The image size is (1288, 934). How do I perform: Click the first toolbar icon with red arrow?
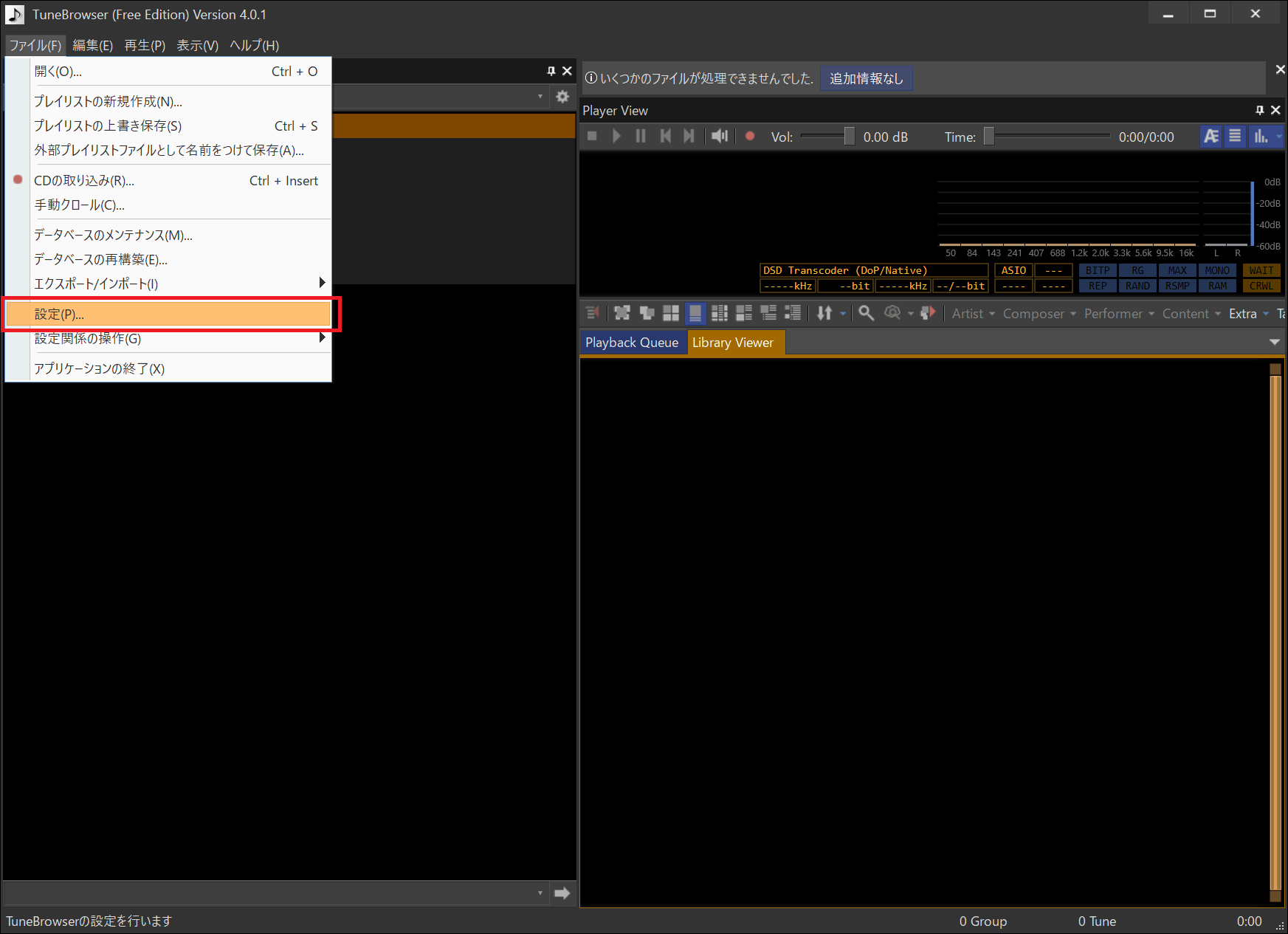pyautogui.click(x=593, y=313)
